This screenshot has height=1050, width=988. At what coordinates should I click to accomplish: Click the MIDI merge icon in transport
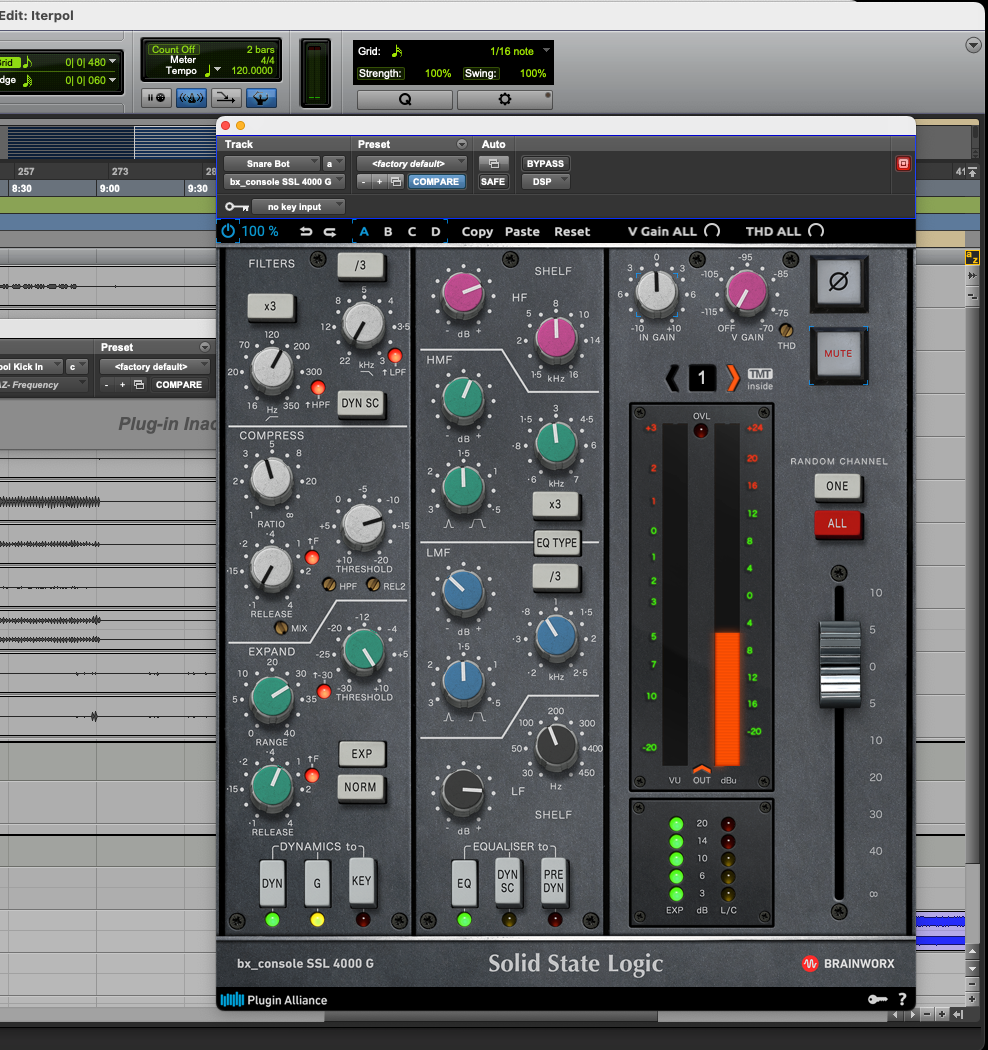coord(226,98)
